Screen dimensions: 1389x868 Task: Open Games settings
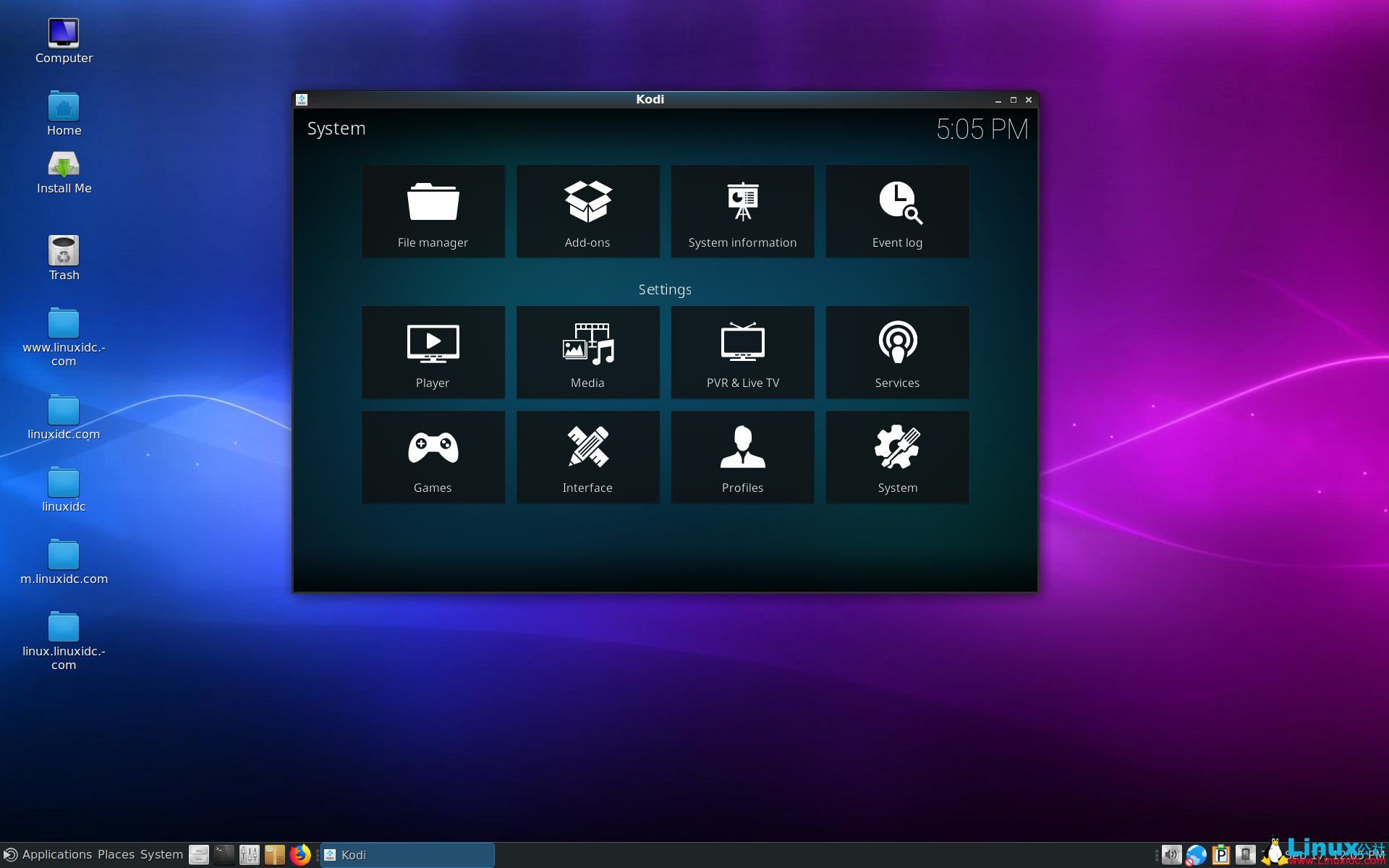click(x=432, y=456)
